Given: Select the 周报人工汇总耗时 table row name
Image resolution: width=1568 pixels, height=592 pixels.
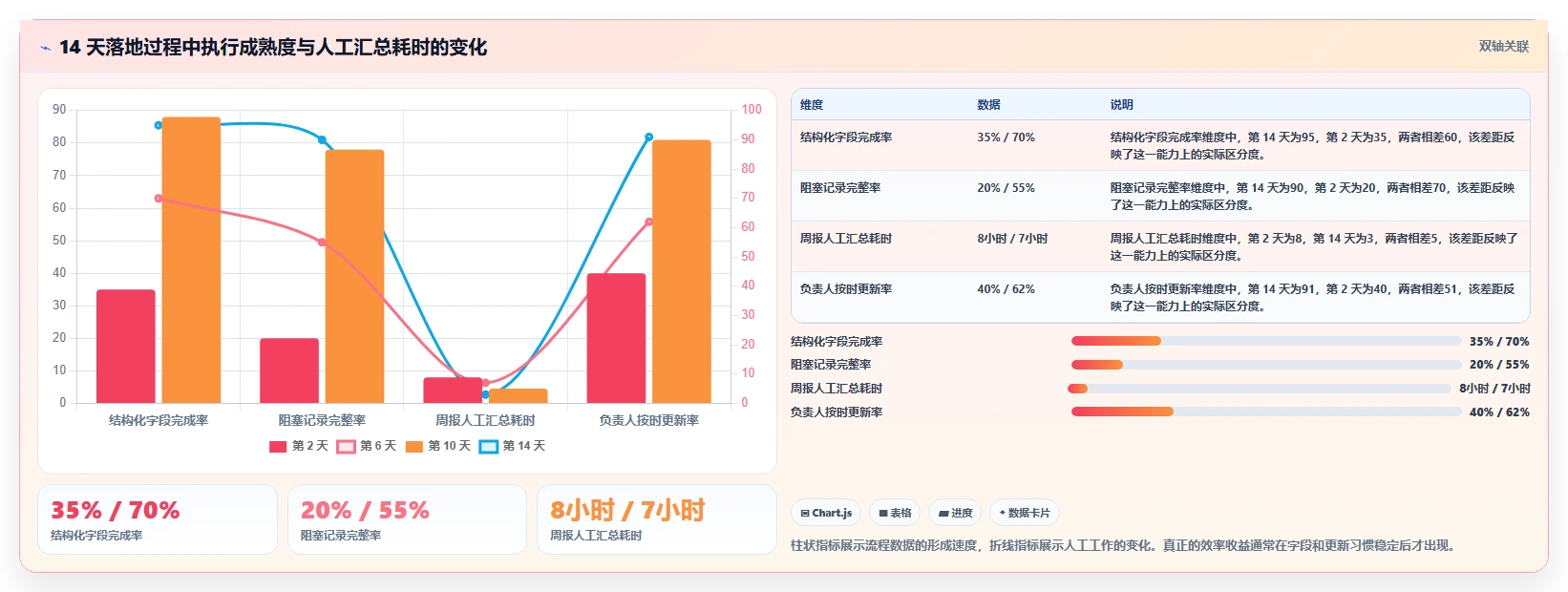Looking at the screenshot, I should point(846,239).
